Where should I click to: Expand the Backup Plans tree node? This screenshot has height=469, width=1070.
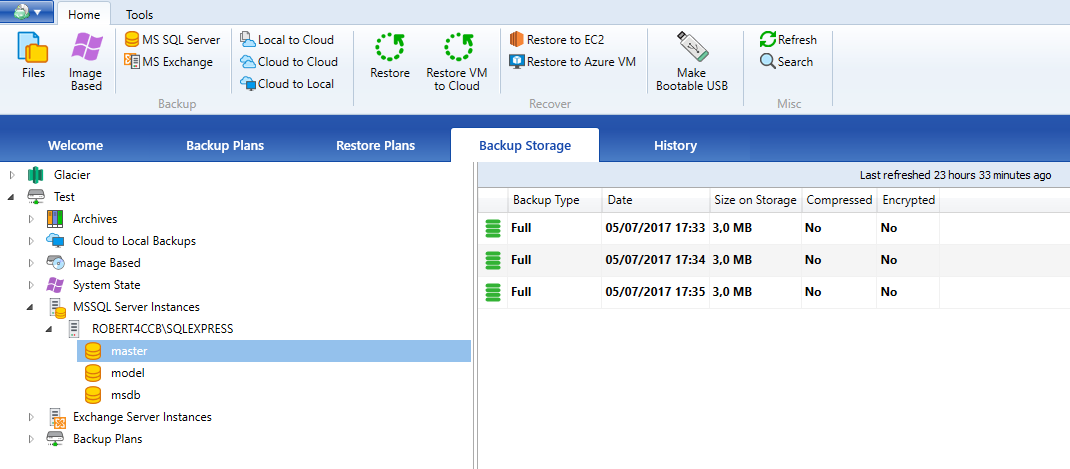31,439
